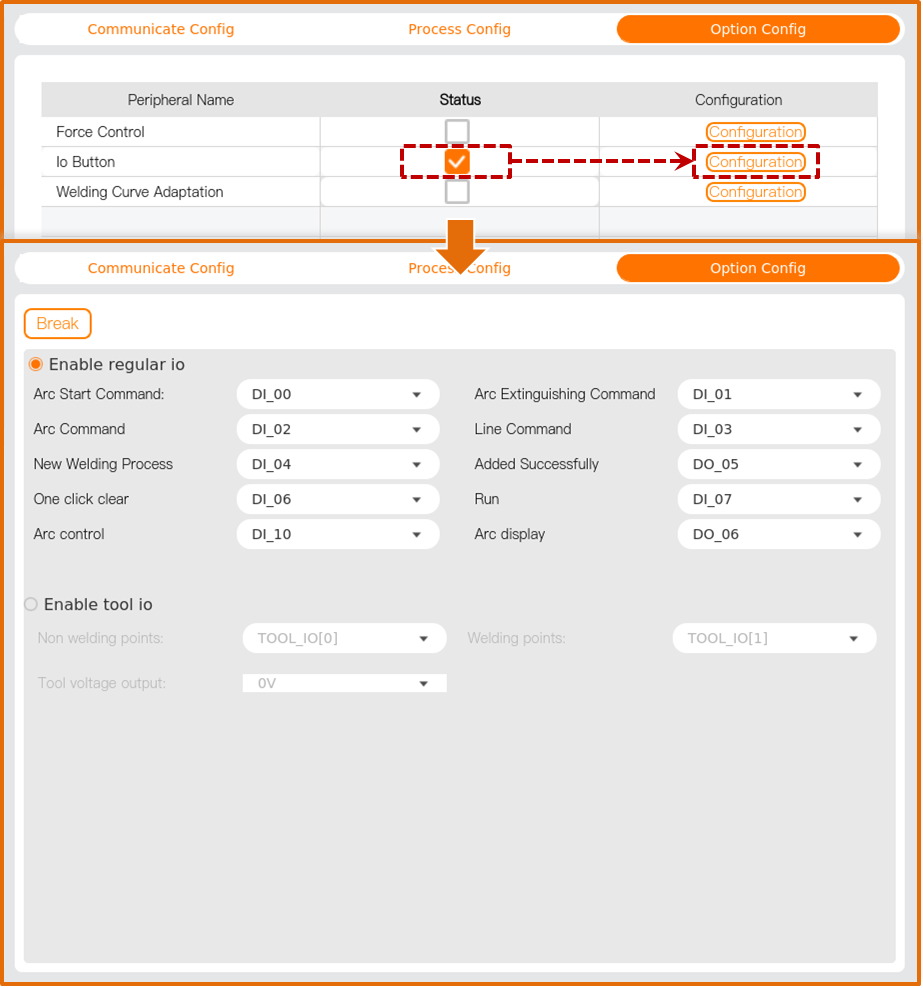Enable the Force Control checkbox
This screenshot has width=923, height=988.
click(x=457, y=132)
